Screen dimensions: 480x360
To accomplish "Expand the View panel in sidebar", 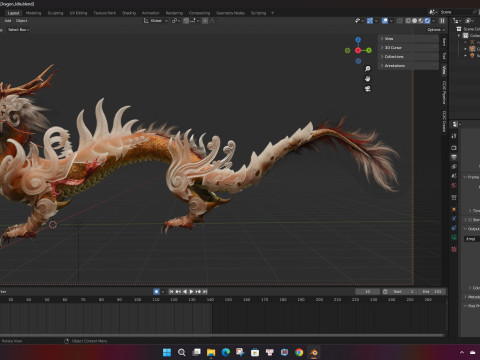I will 409,39.
